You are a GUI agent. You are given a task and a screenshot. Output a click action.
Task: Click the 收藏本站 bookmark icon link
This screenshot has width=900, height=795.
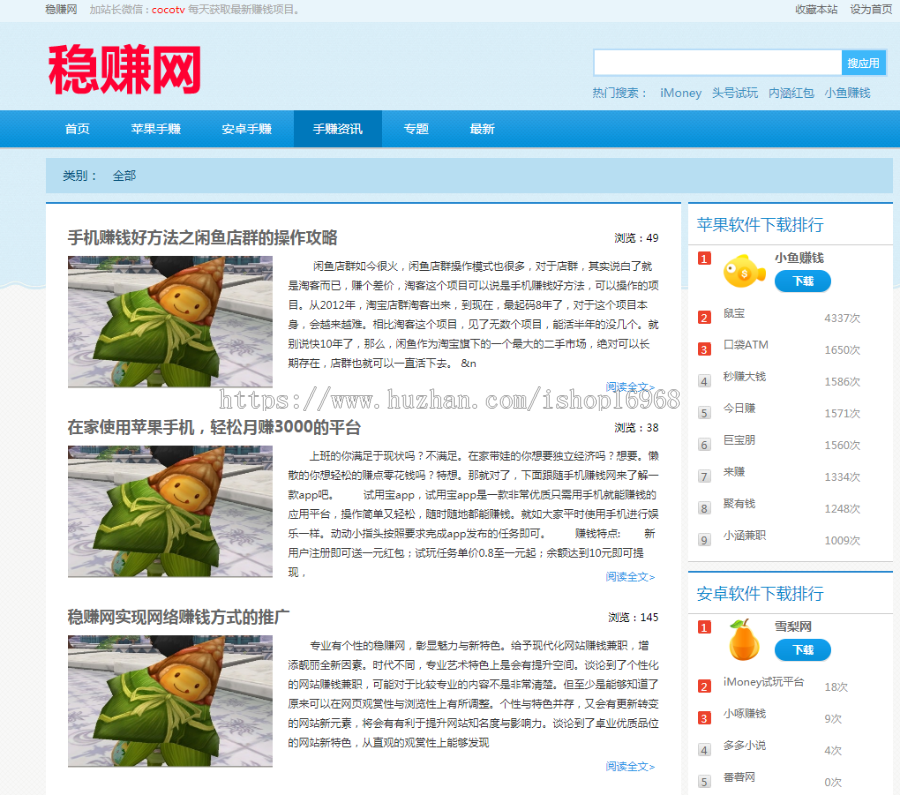pos(815,11)
